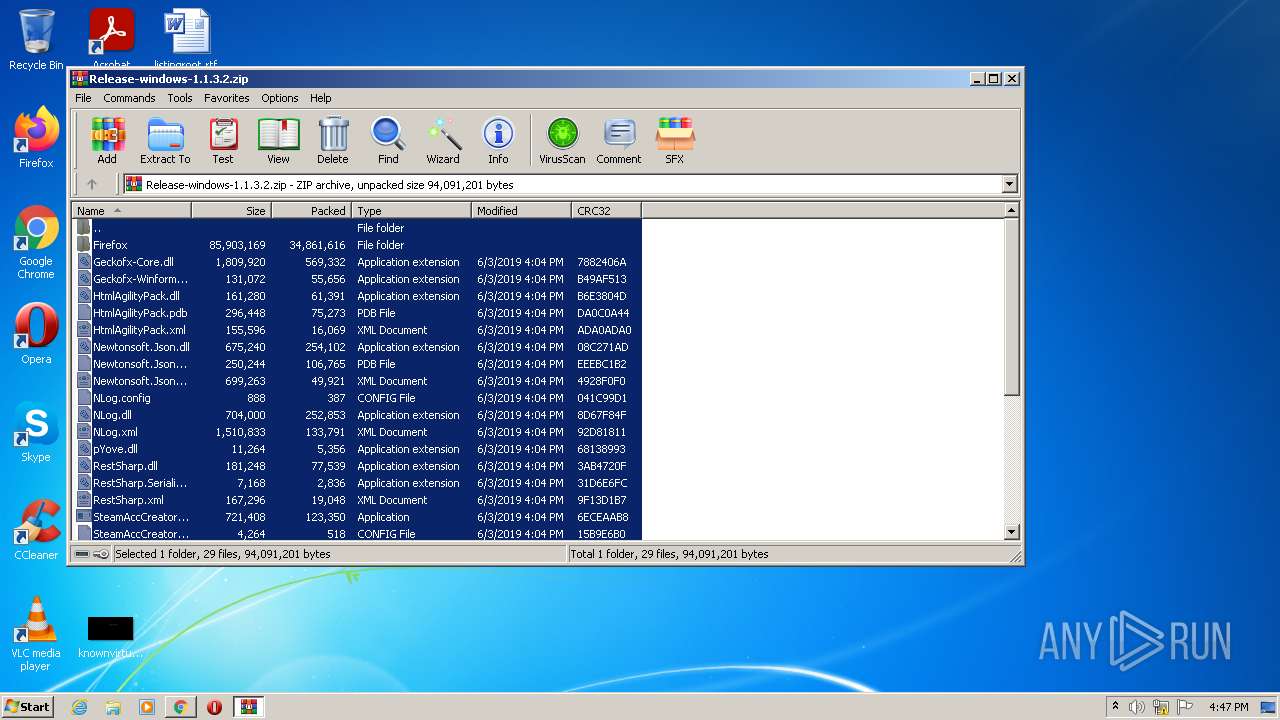Click the Windows Start button
The width and height of the screenshot is (1280, 720).
27,707
